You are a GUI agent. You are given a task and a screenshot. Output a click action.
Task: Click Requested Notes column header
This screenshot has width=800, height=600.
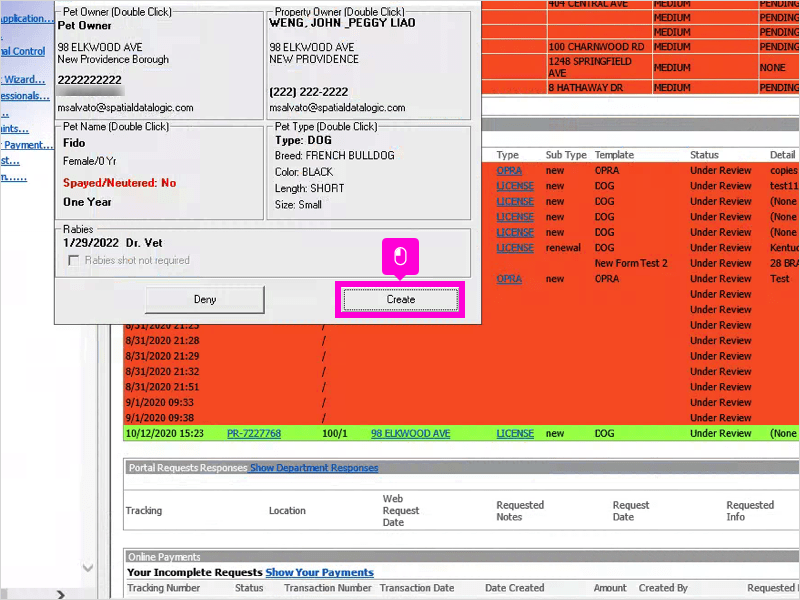520,511
